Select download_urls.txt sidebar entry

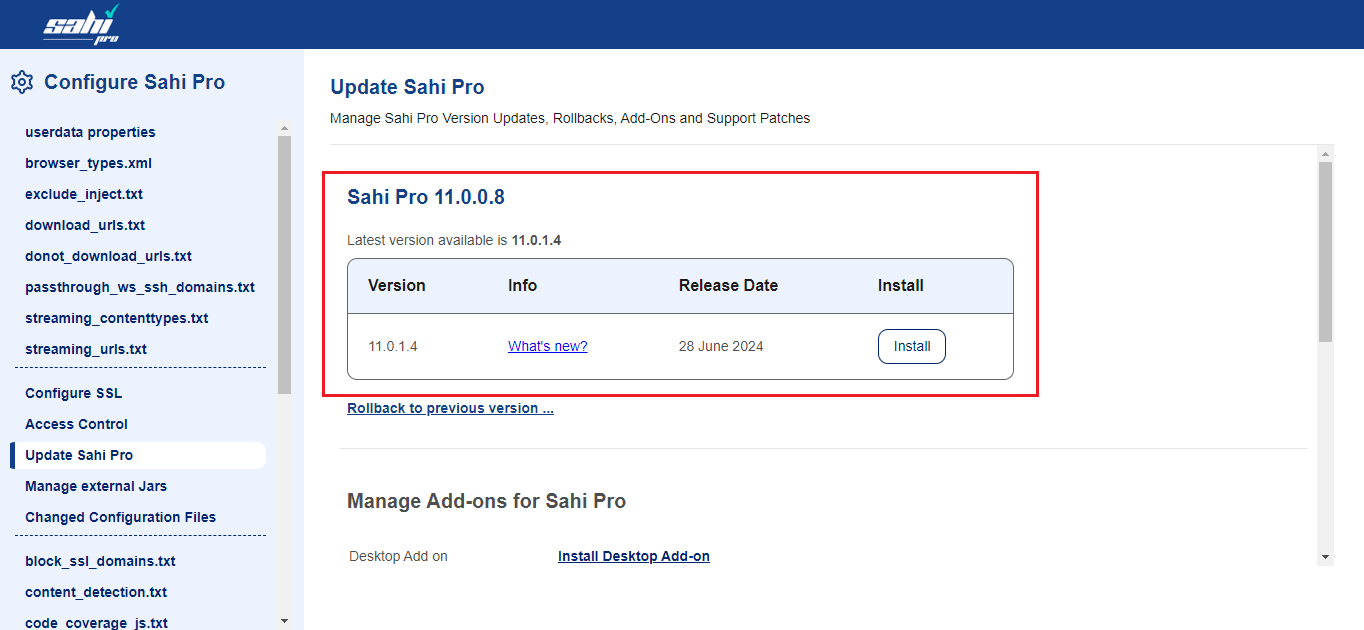85,225
